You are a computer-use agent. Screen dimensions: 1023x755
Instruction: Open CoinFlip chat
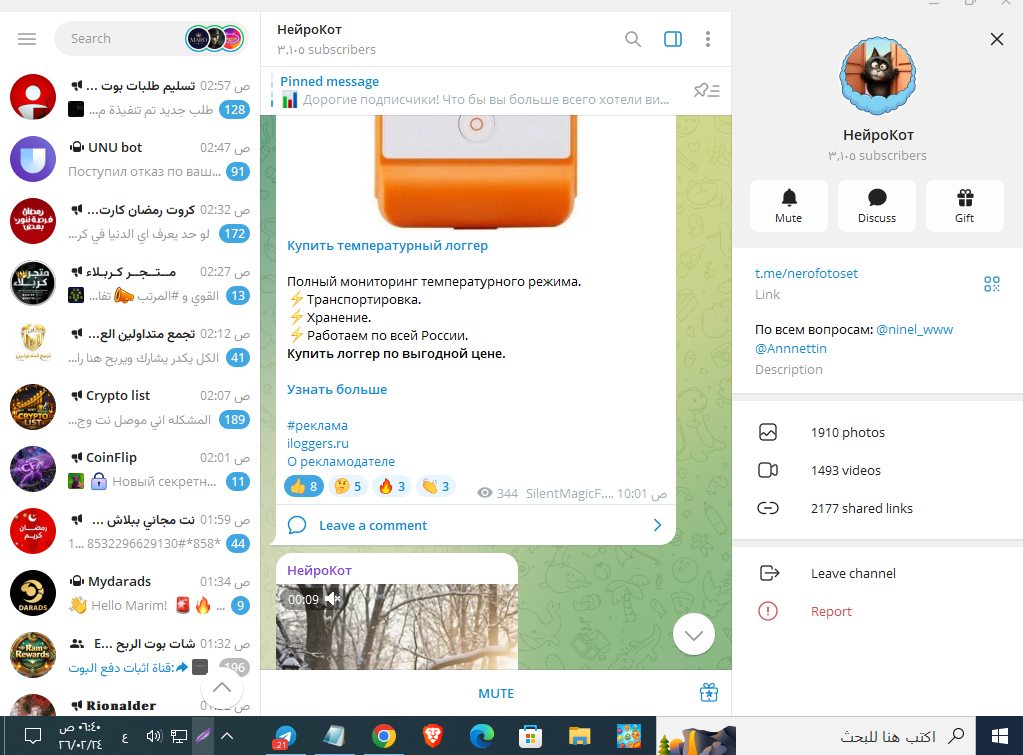click(130, 469)
